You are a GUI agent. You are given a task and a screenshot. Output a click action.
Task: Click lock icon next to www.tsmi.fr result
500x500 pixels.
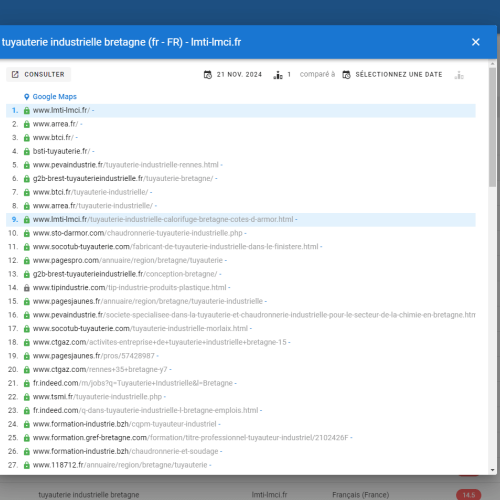point(27,397)
